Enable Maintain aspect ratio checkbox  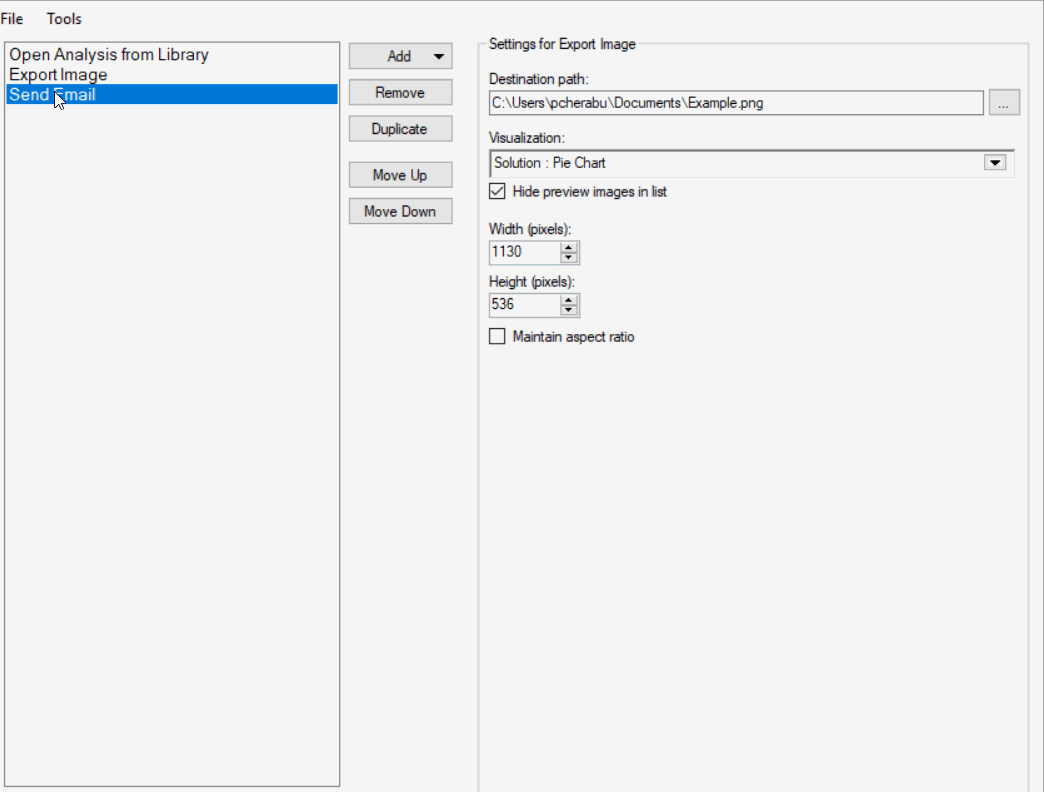[x=497, y=337]
